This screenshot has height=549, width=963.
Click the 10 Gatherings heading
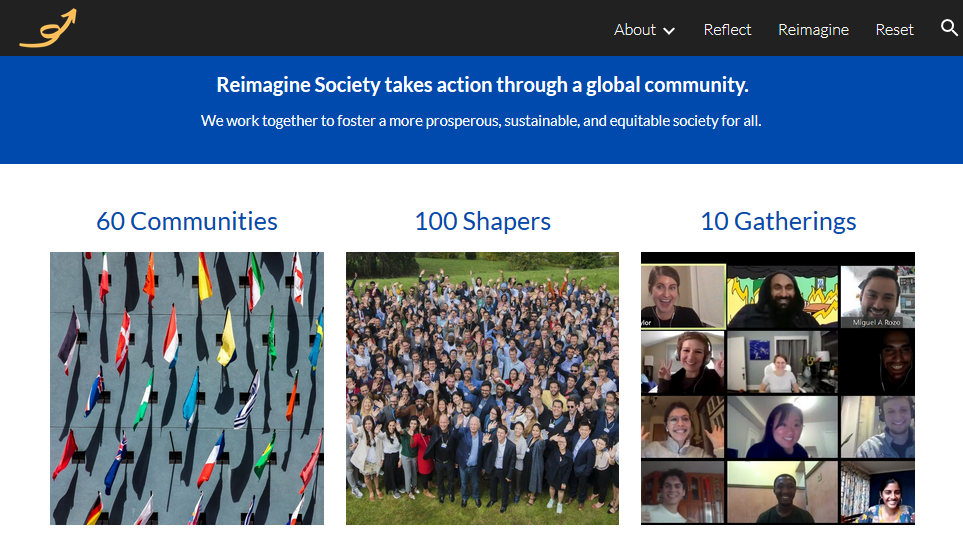778,221
